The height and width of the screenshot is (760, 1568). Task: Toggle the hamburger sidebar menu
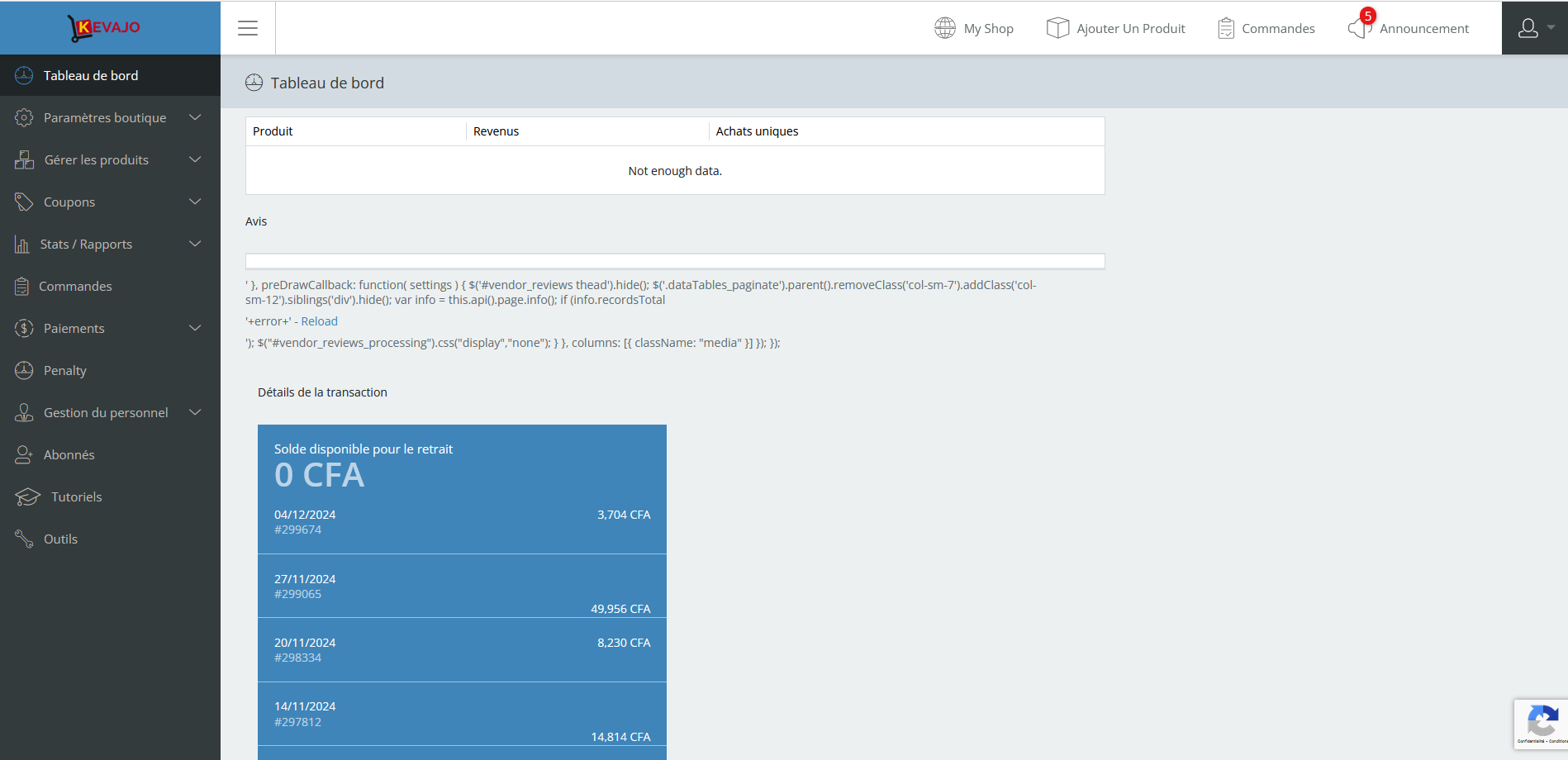tap(248, 28)
